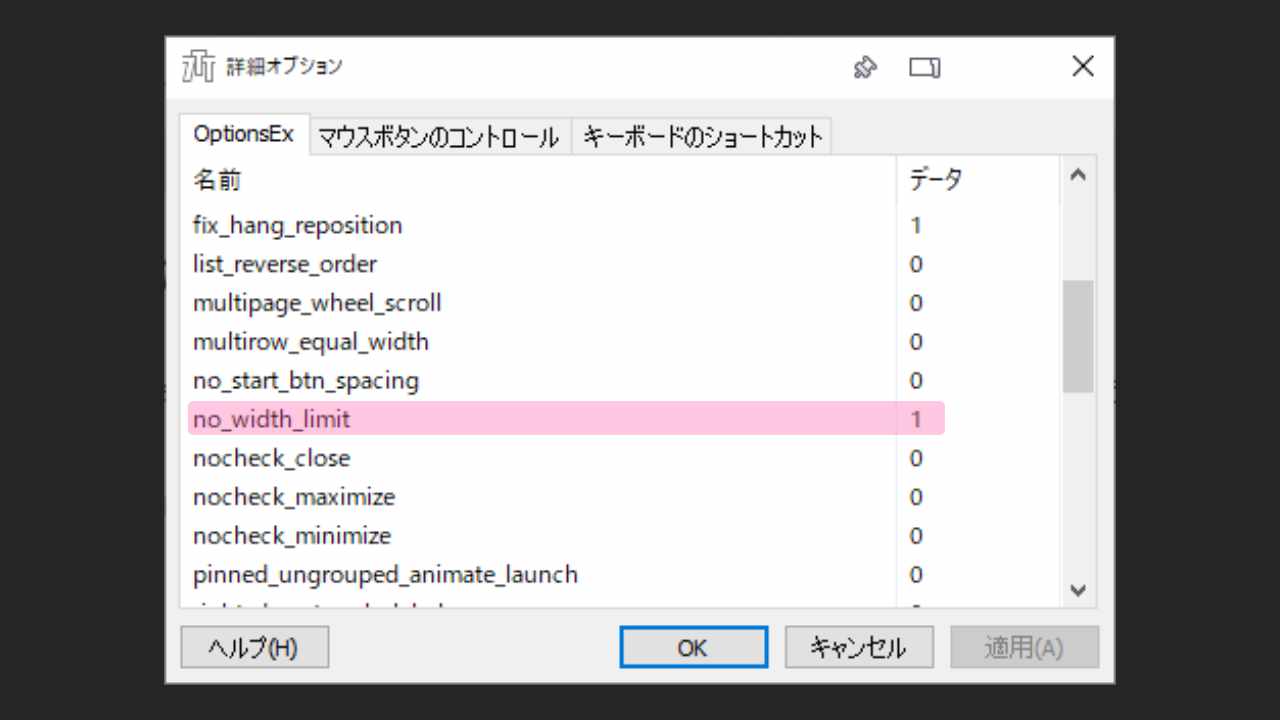The width and height of the screenshot is (1280, 720).
Task: Click the OK button
Action: click(x=693, y=647)
